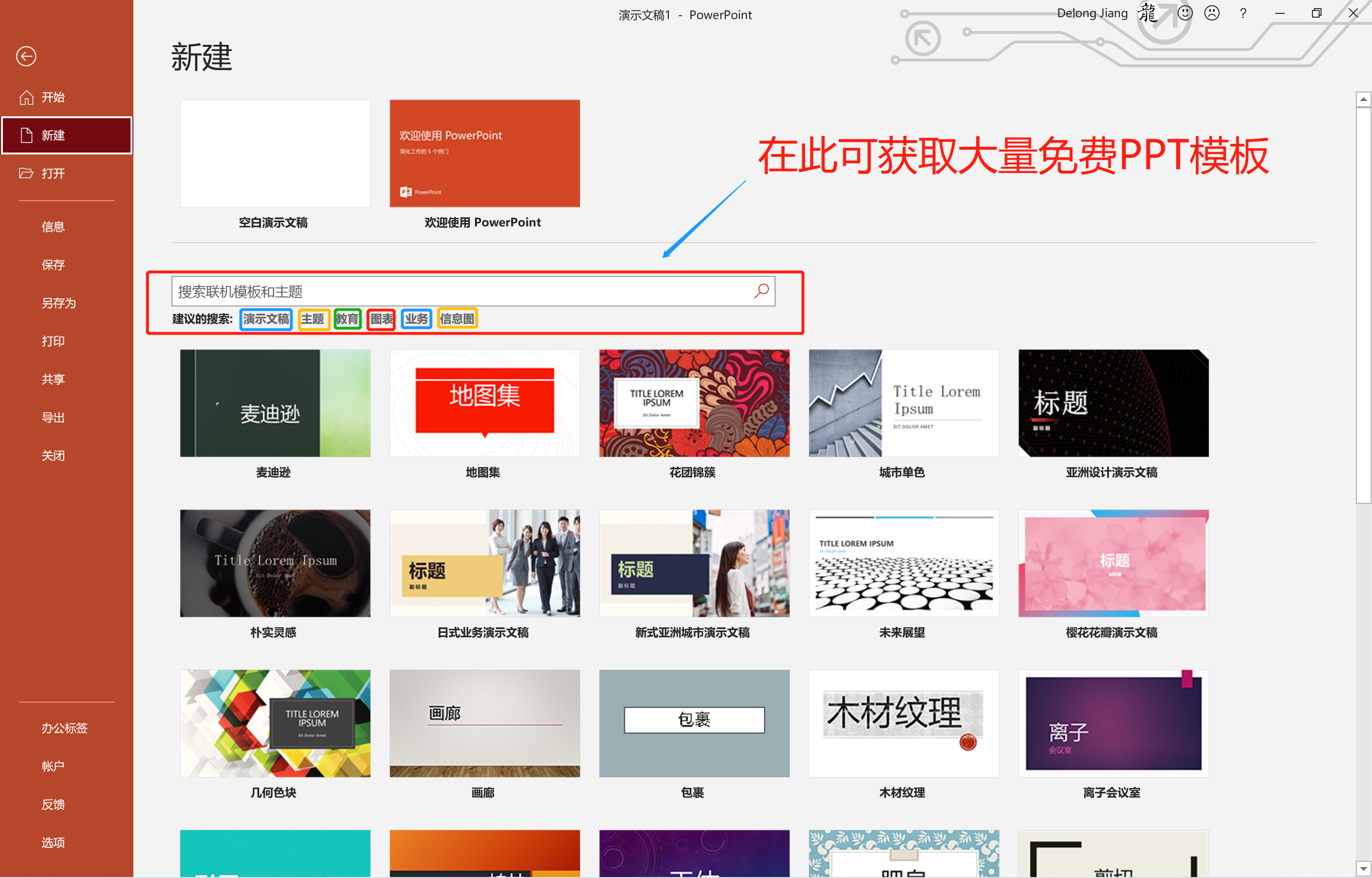1372x878 pixels.
Task: Click the open folder icon beside 打开
Action: point(26,174)
